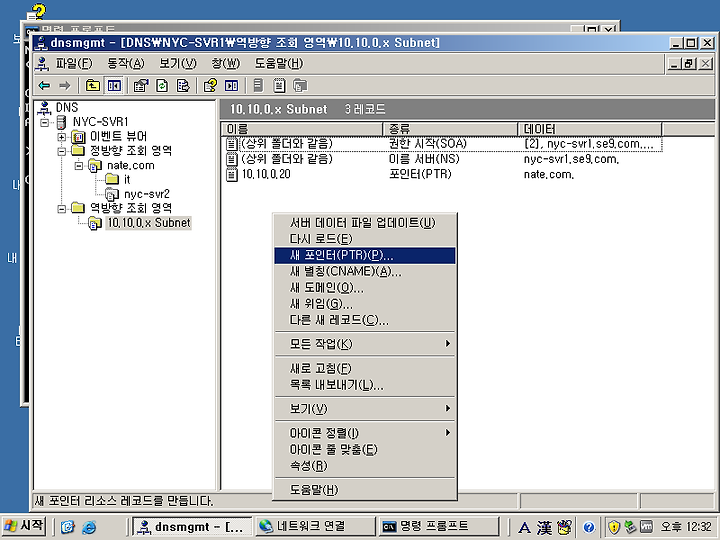Click the green Refresh toolbar icon
The height and width of the screenshot is (540, 720).
[x=162, y=85]
